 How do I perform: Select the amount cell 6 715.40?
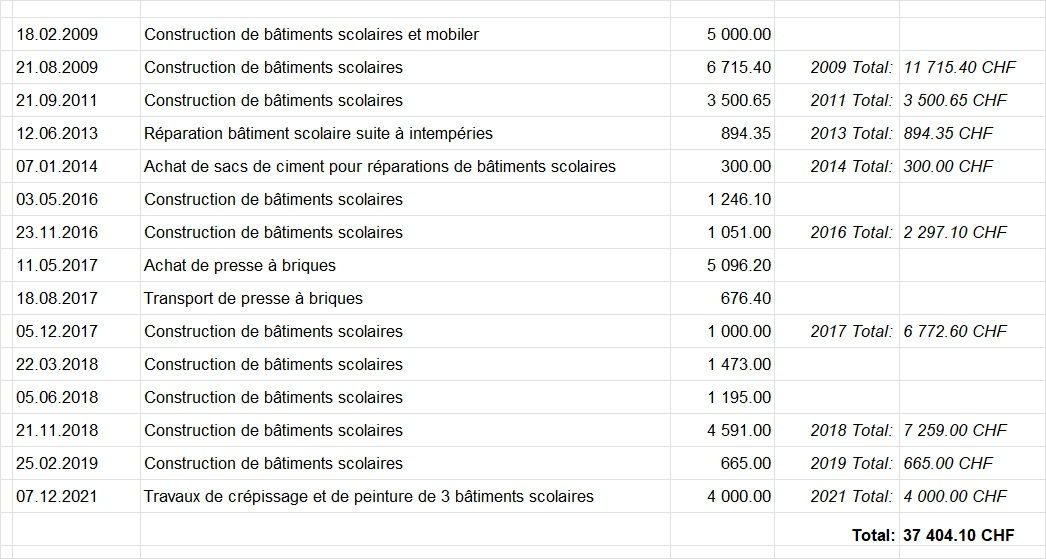click(x=738, y=68)
